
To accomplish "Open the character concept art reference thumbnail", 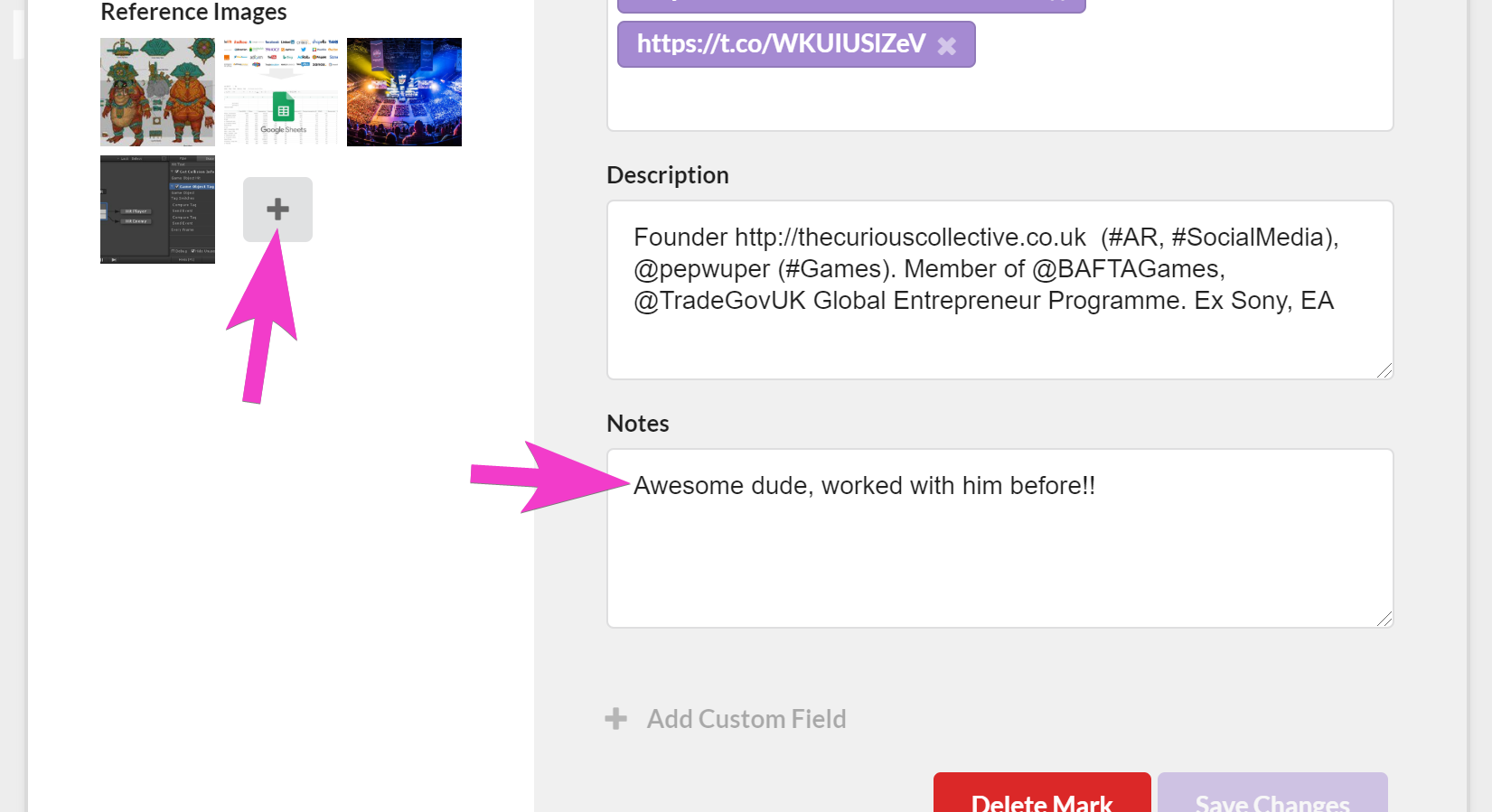I will tap(157, 92).
